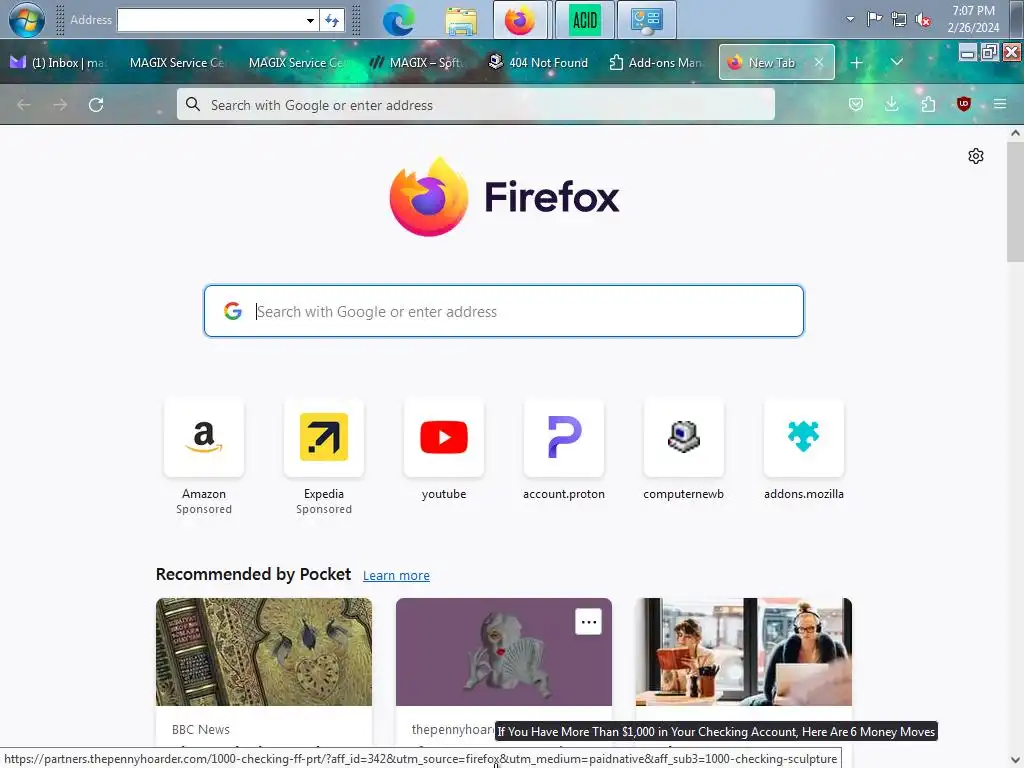Open the Save to Pocket button
1024x768 pixels.
[856, 104]
